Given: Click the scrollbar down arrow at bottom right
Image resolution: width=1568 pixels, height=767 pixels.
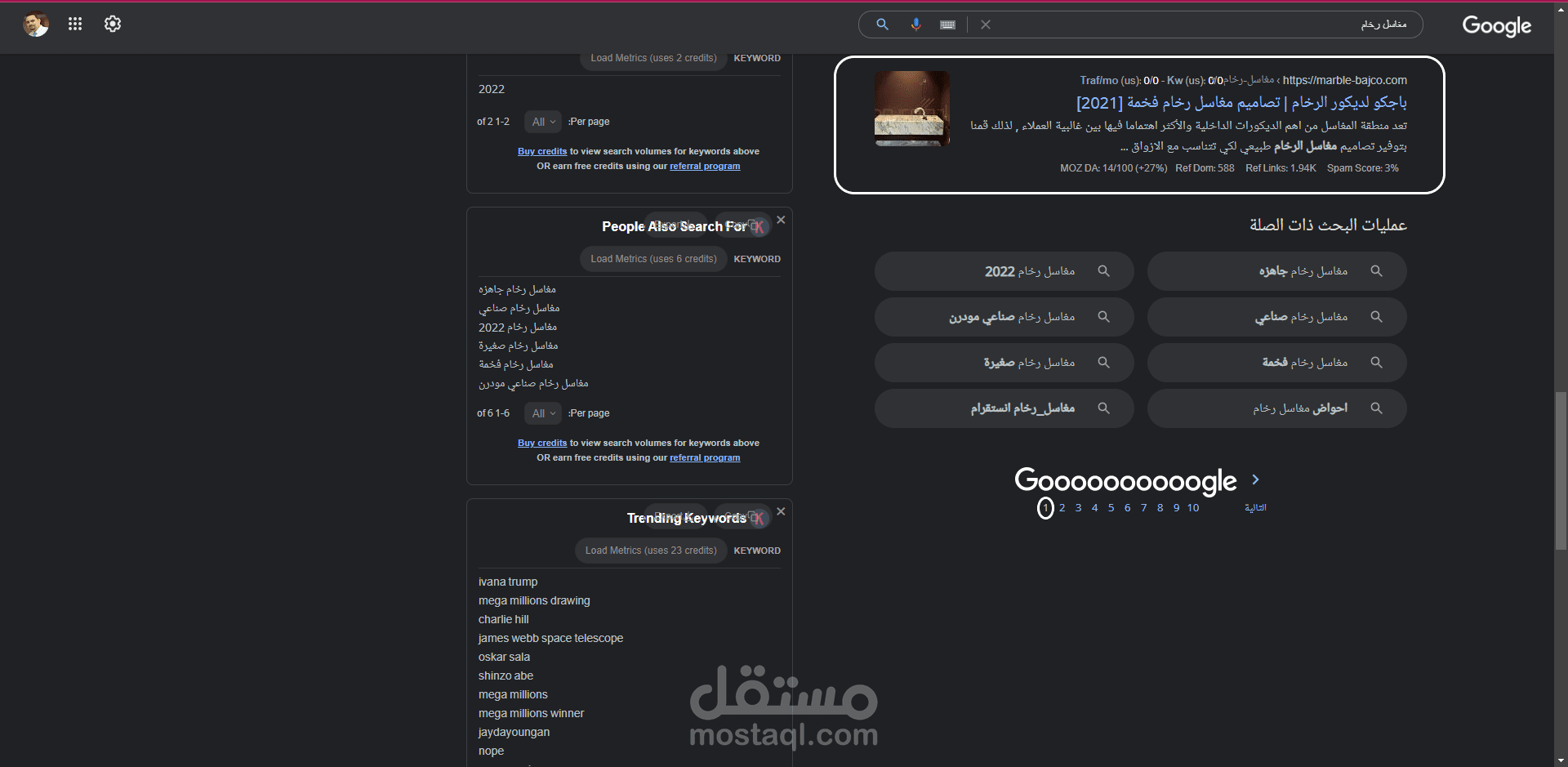Looking at the screenshot, I should [1561, 760].
